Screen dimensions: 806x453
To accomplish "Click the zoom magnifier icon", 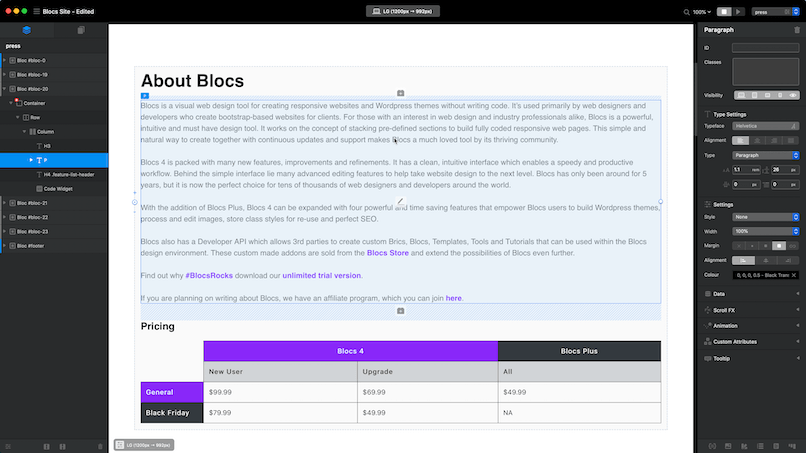I will [686, 12].
